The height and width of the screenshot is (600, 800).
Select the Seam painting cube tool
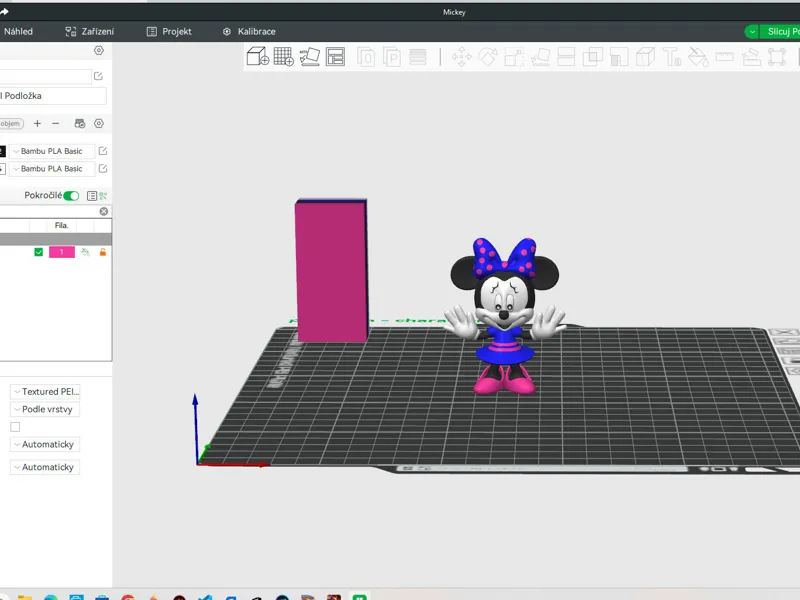[x=645, y=57]
